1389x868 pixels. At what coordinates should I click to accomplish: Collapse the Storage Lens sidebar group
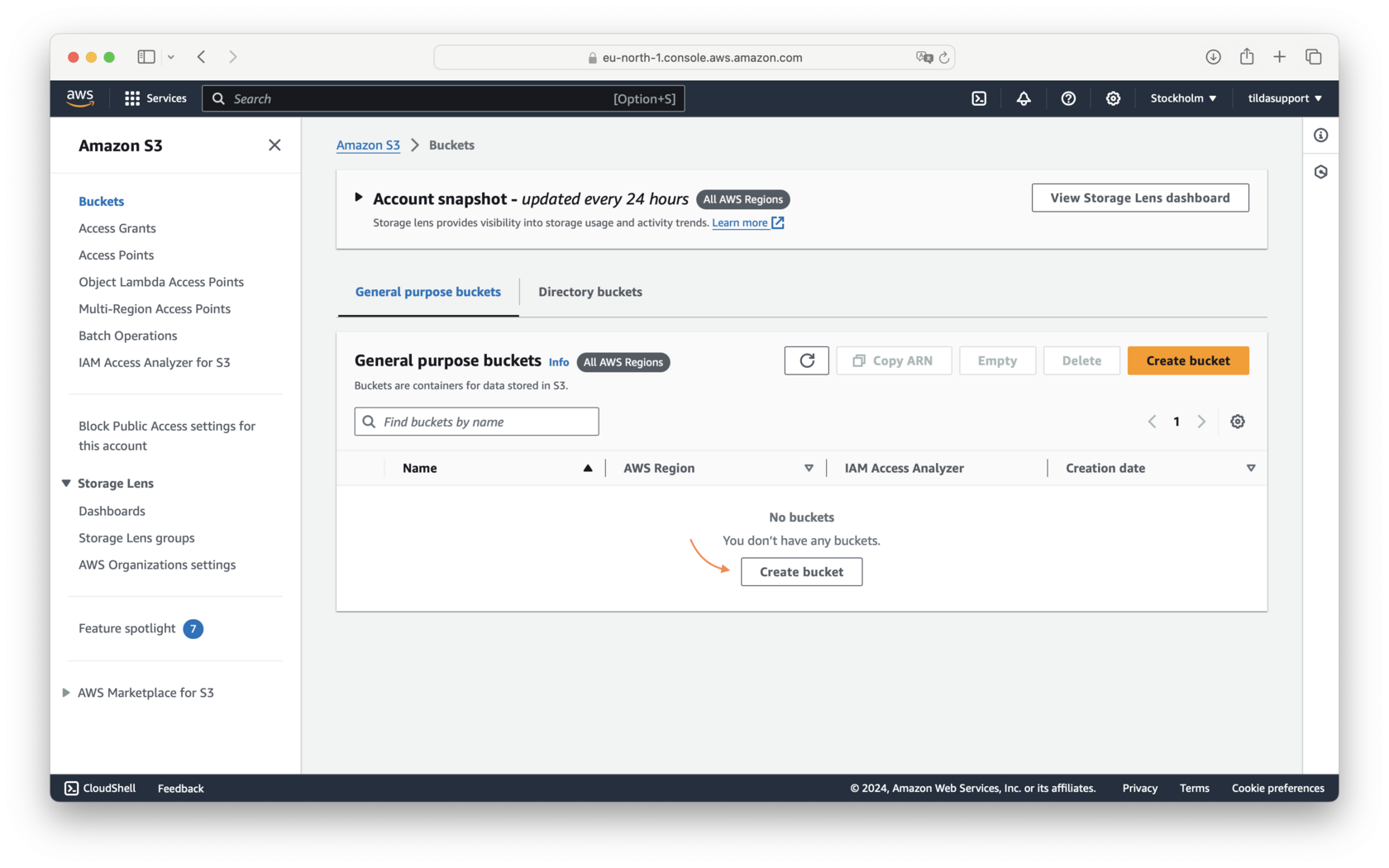point(66,483)
